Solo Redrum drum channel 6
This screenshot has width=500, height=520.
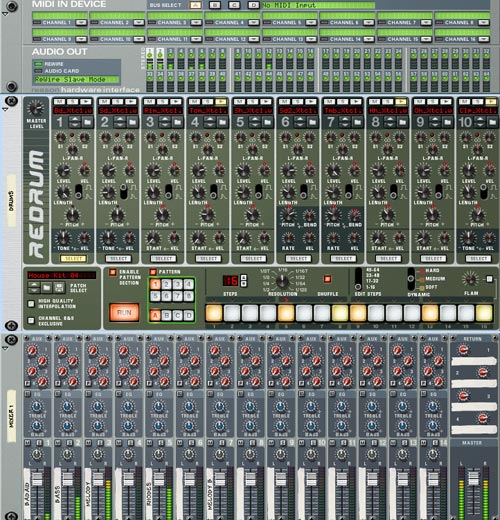pos(297,101)
